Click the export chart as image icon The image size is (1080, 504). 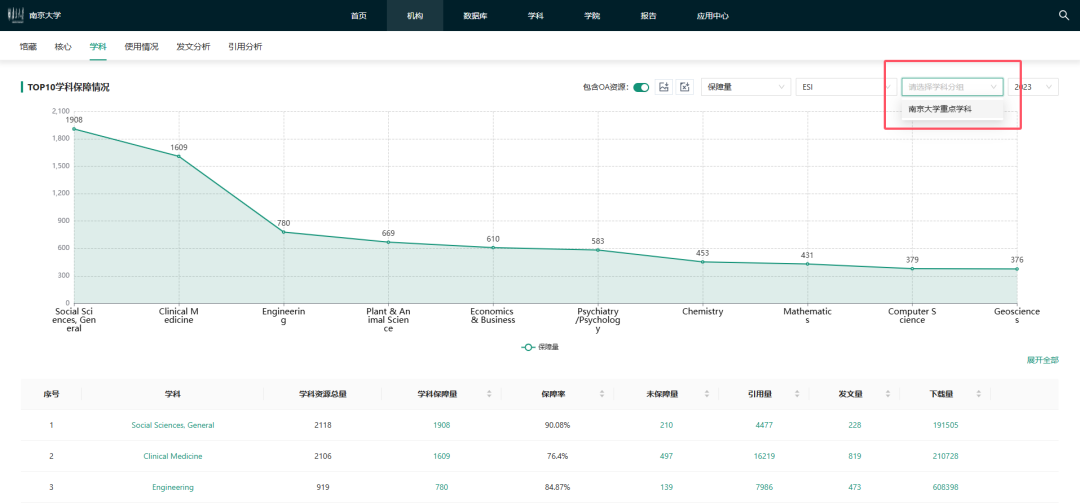(x=664, y=87)
